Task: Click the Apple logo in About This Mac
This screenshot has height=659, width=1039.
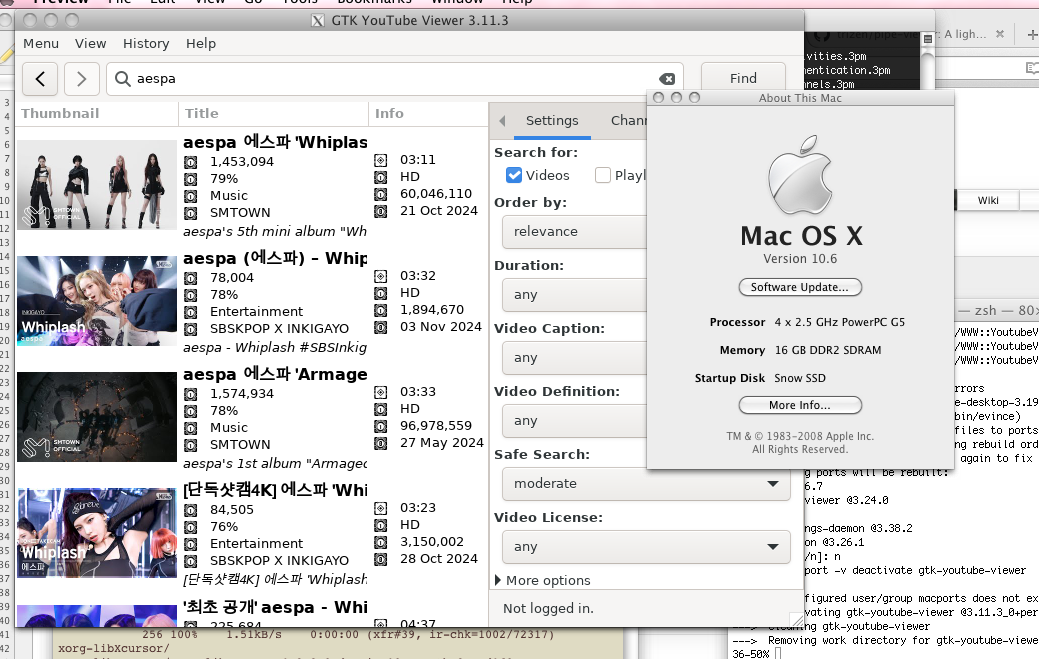Action: (x=800, y=175)
